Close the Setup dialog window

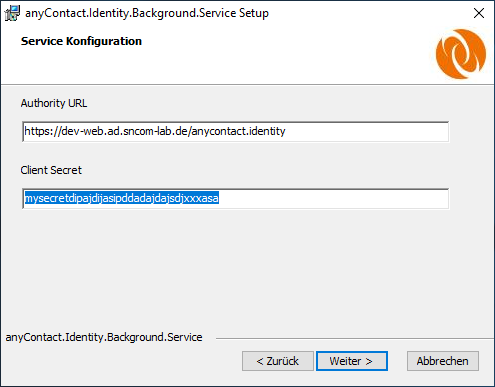(x=479, y=13)
